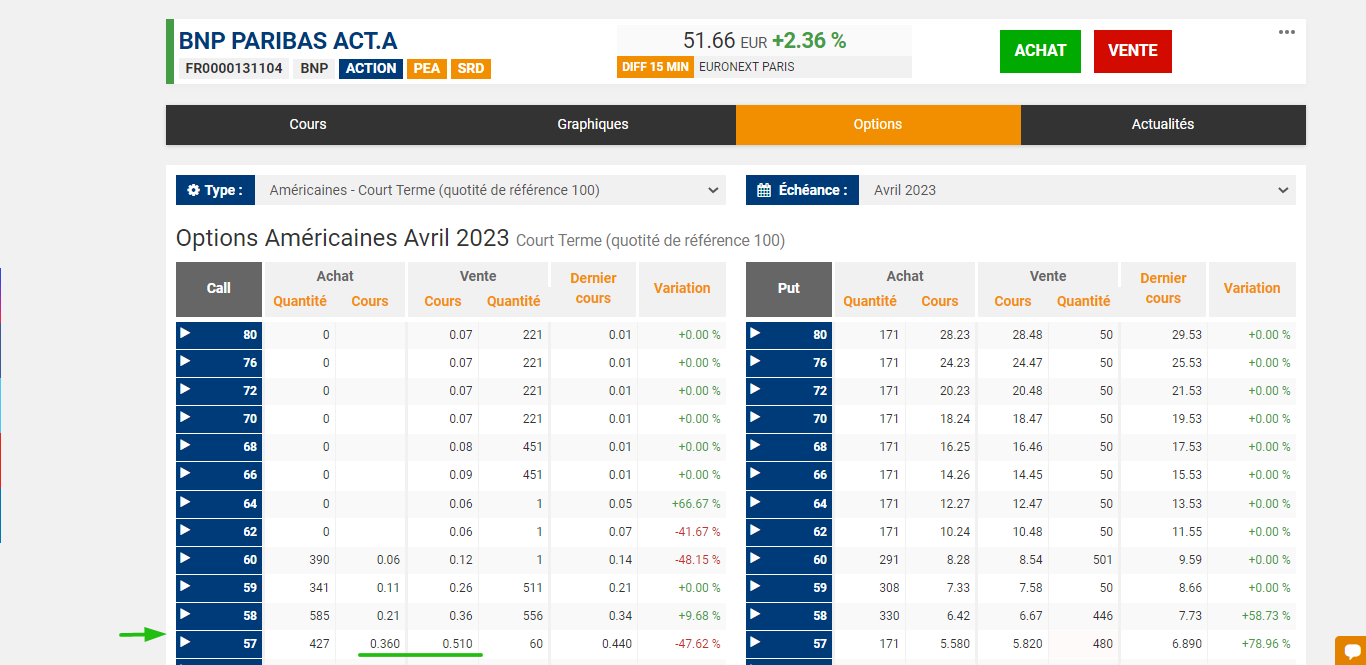The width and height of the screenshot is (1366, 665).
Task: Click the arrow icon on Call 80 row
Action: coord(184,333)
